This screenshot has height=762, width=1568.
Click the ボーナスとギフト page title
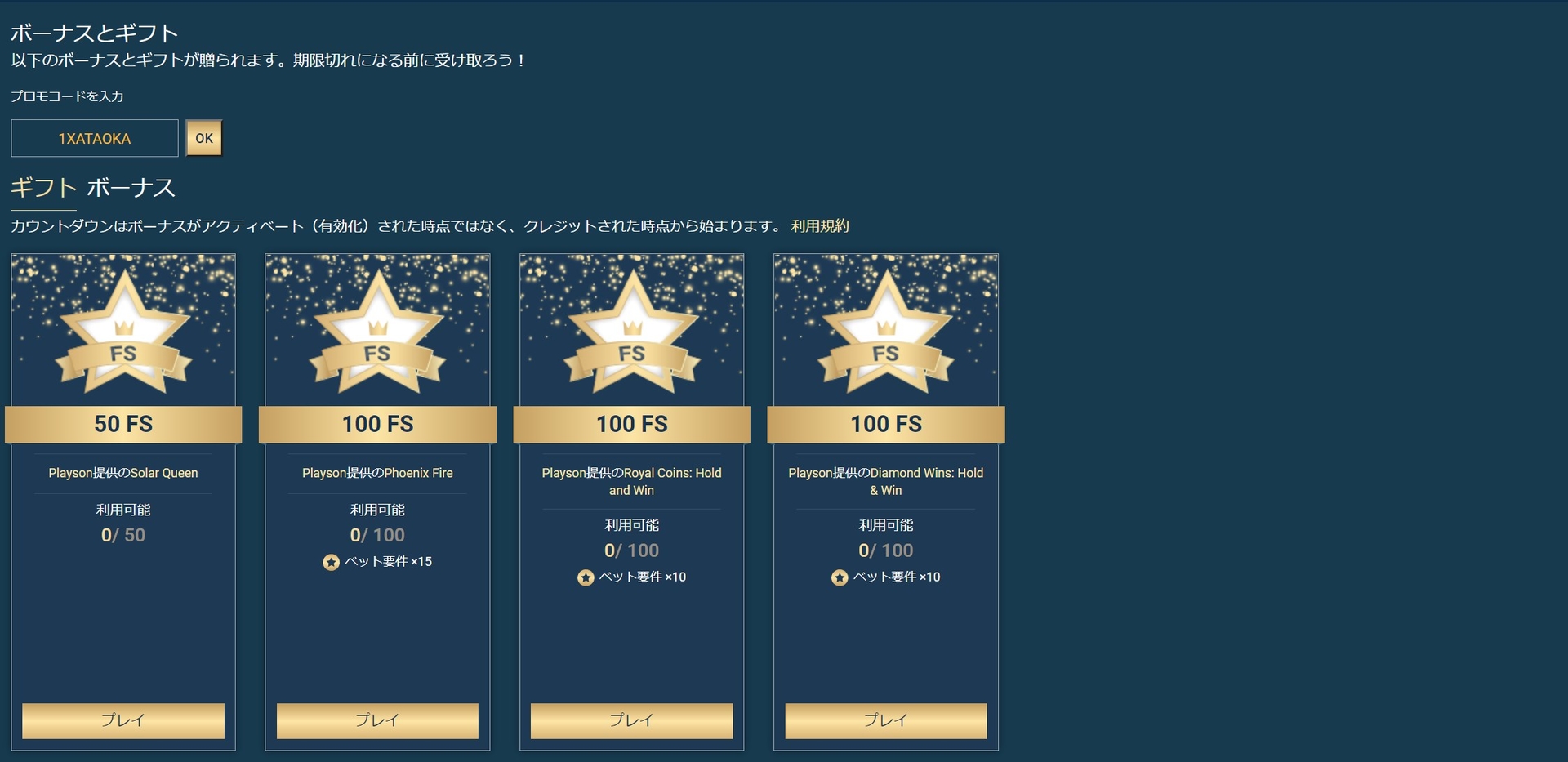click(x=94, y=33)
